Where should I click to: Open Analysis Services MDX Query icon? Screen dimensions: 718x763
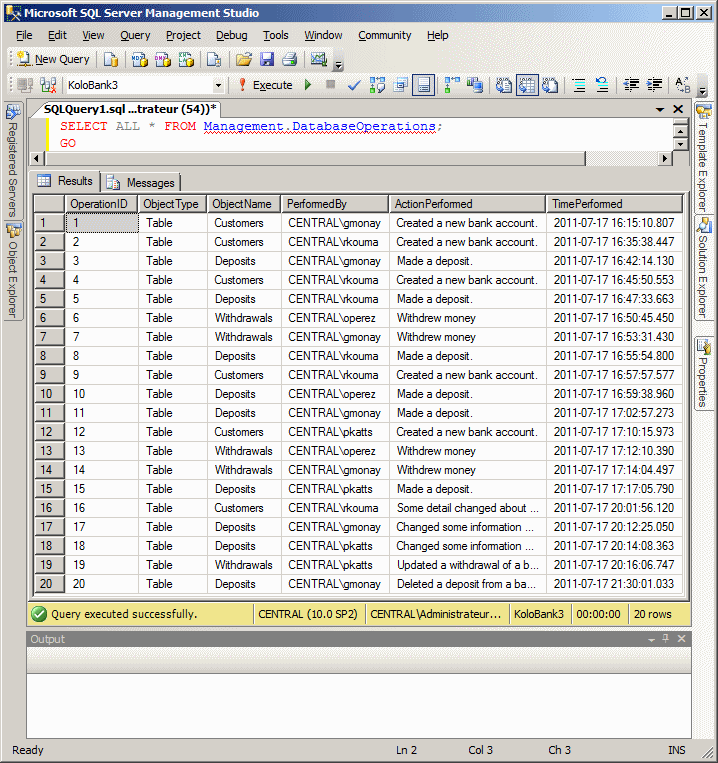[140, 59]
